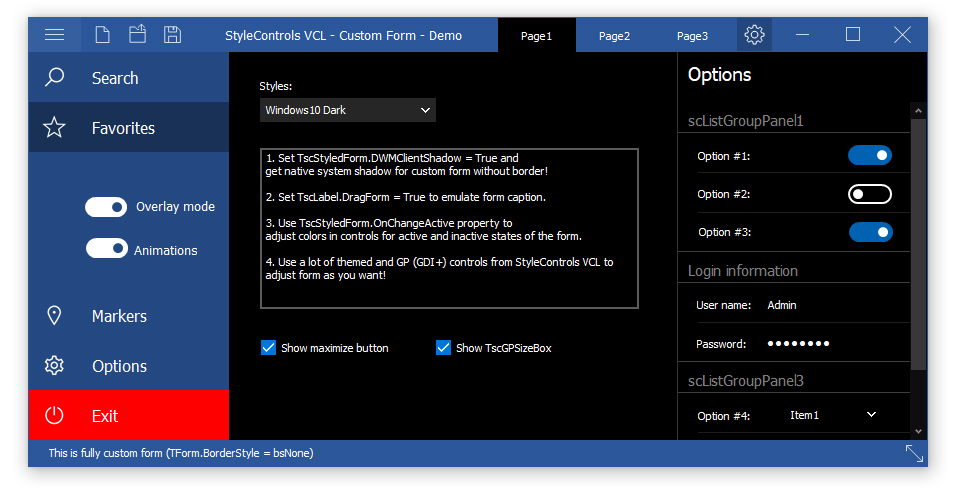Click the options panel scrollbar thumb
Screen dimensions: 959x494
918,245
